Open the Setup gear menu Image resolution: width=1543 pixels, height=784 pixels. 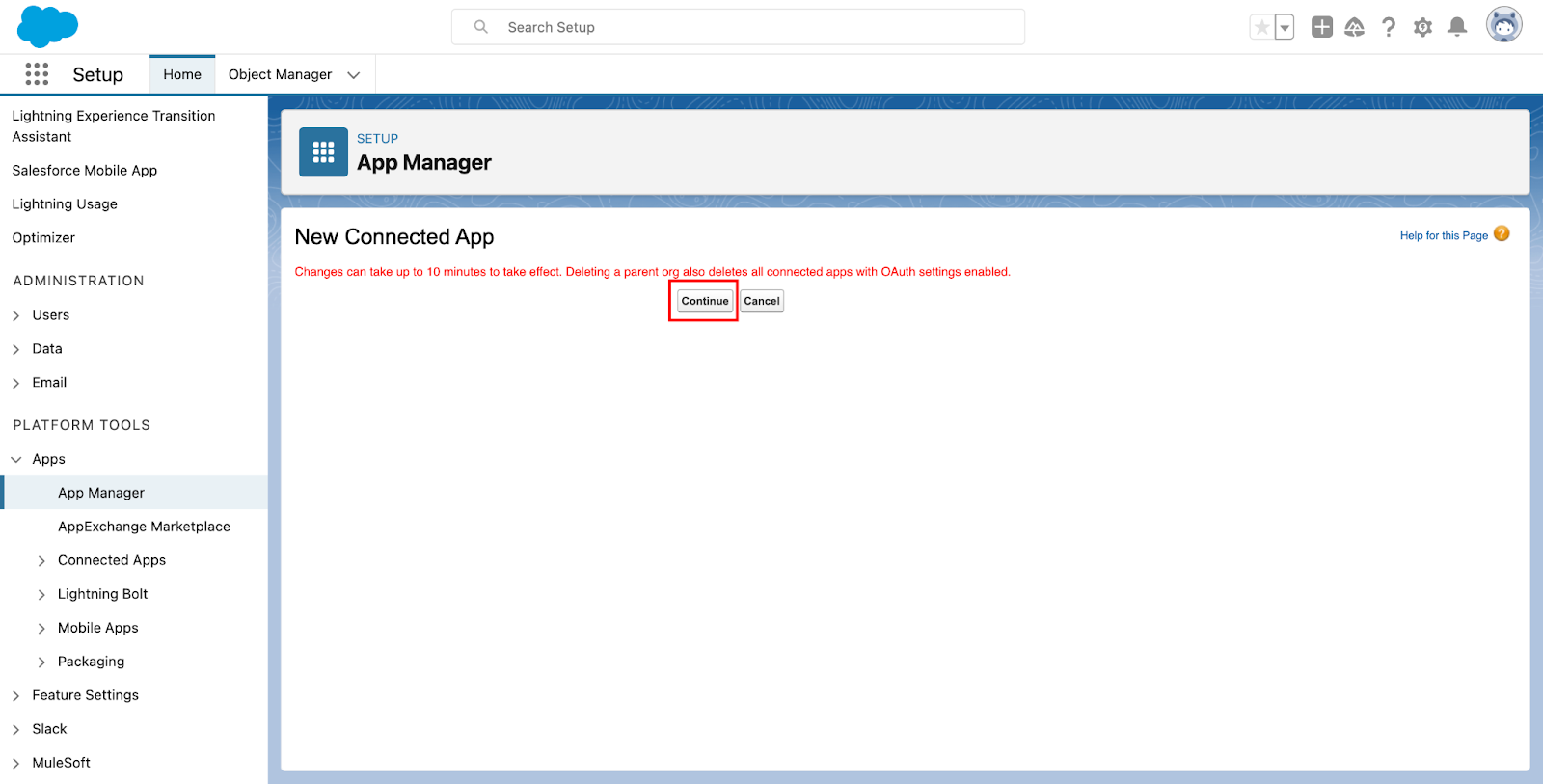tap(1422, 27)
